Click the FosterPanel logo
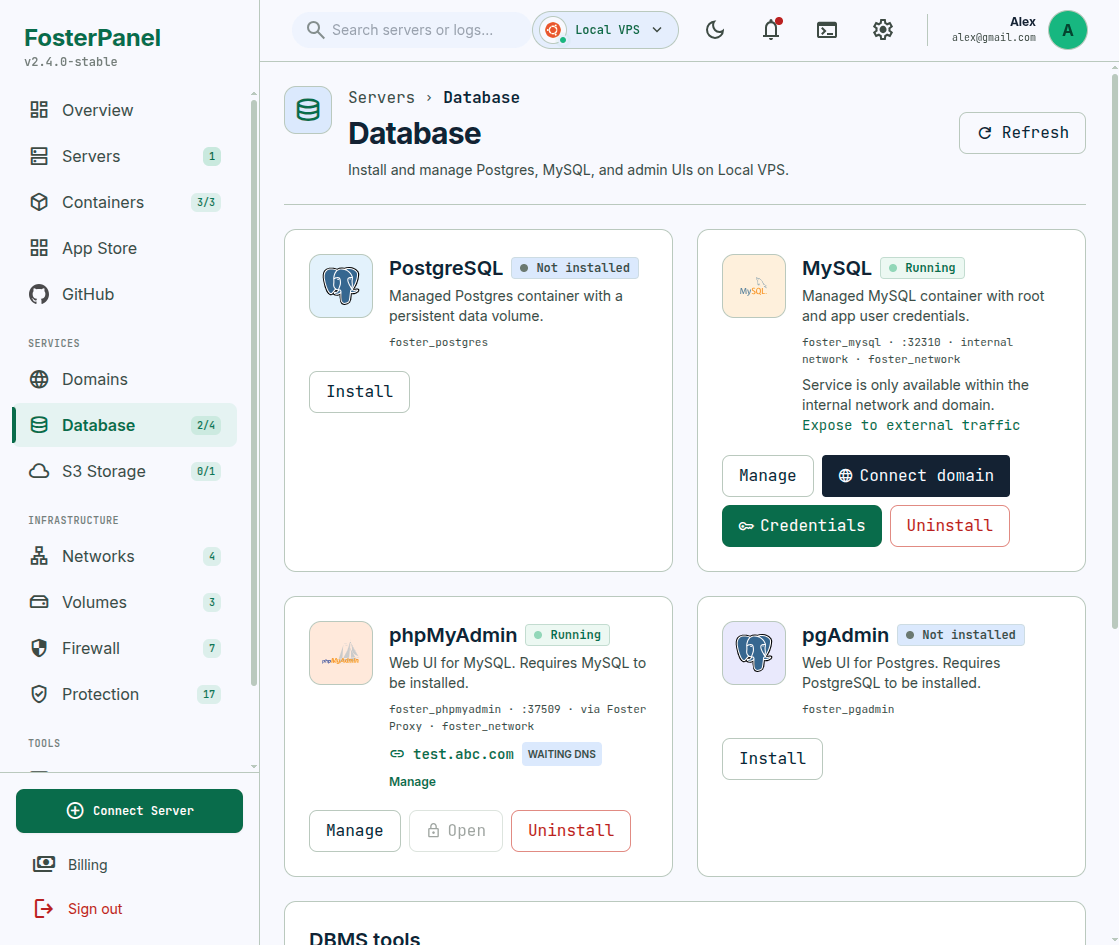The width and height of the screenshot is (1119, 945). tap(92, 38)
